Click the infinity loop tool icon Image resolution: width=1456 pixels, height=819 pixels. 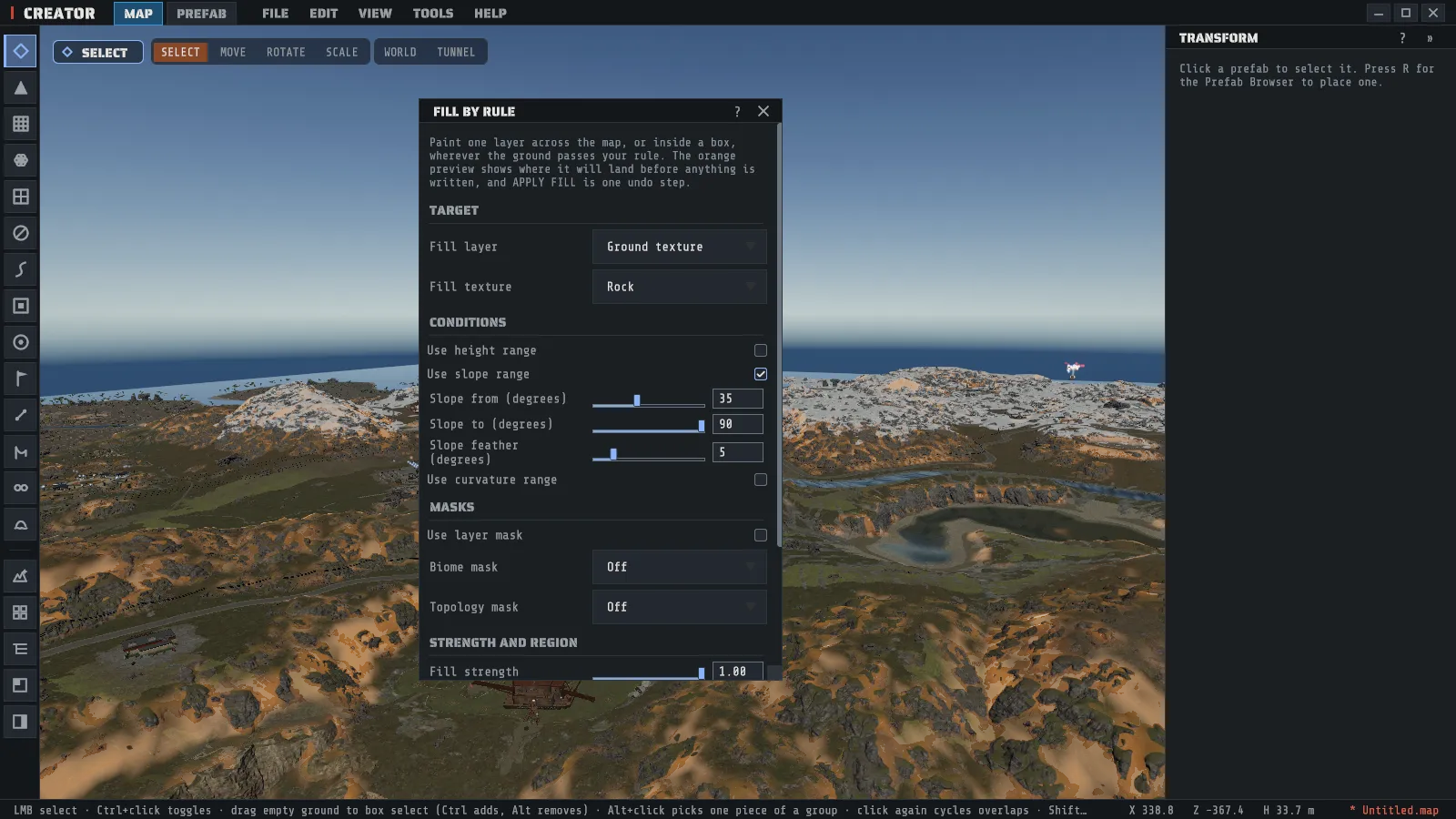coord(20,488)
